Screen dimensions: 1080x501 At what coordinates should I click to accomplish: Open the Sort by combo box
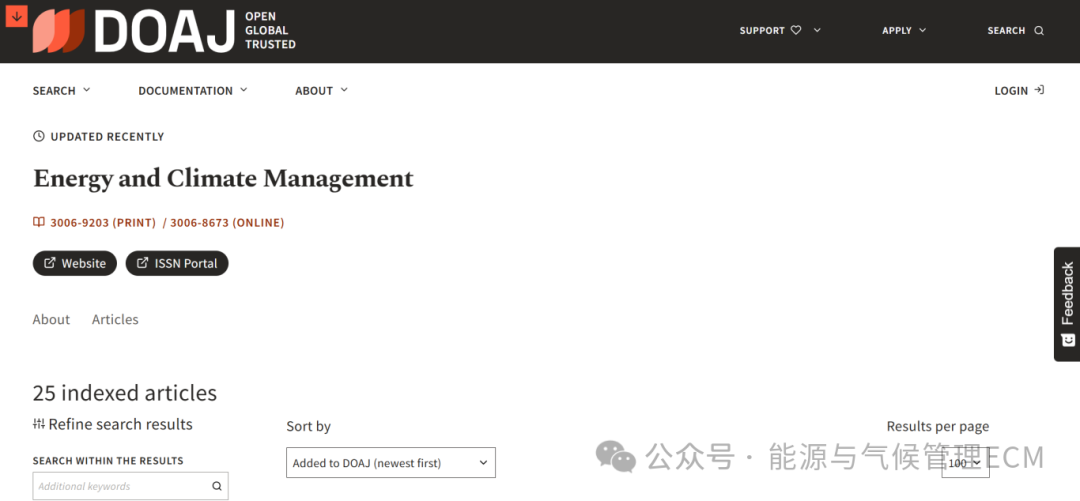pos(390,463)
